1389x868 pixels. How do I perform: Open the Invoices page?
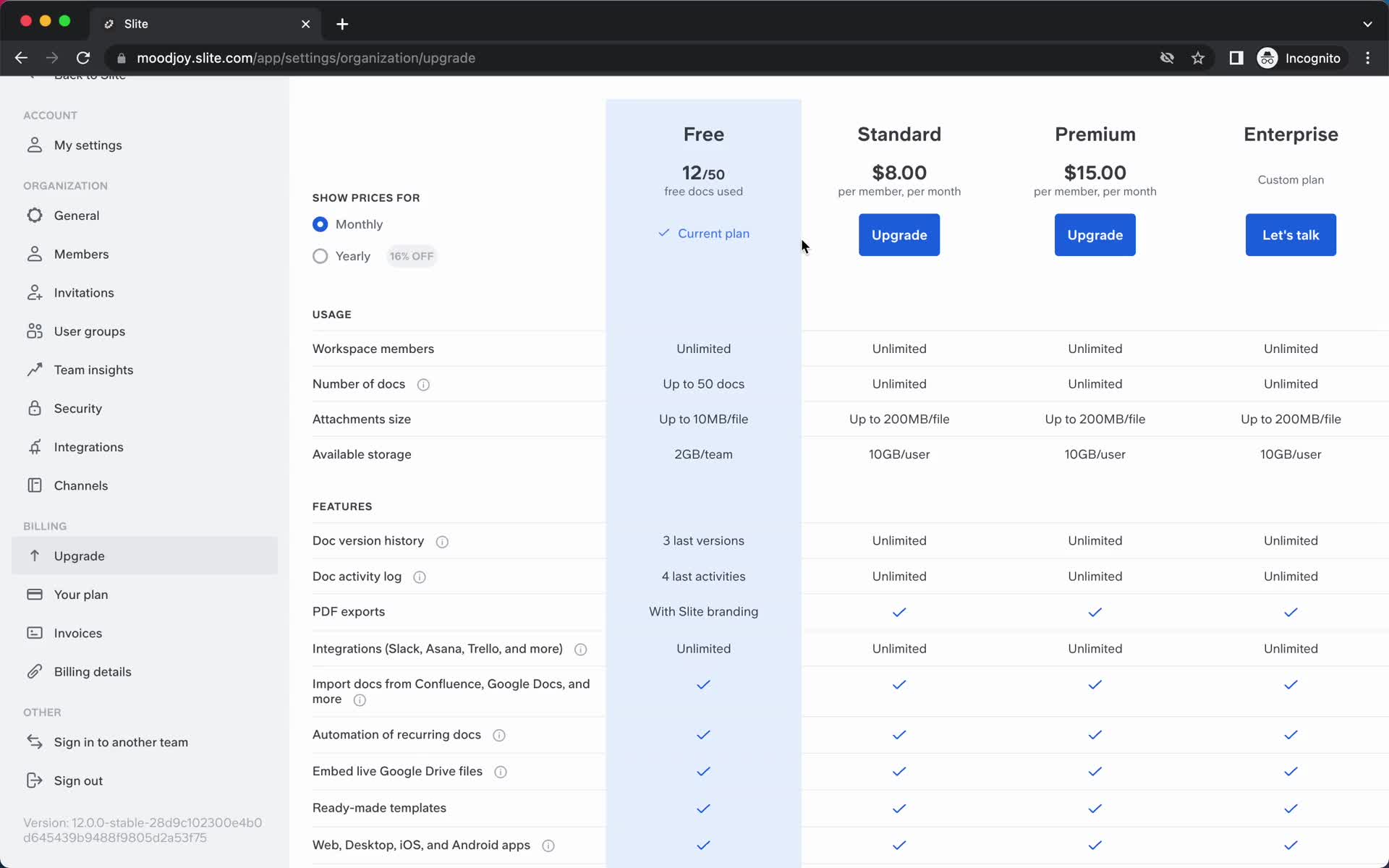point(145,633)
